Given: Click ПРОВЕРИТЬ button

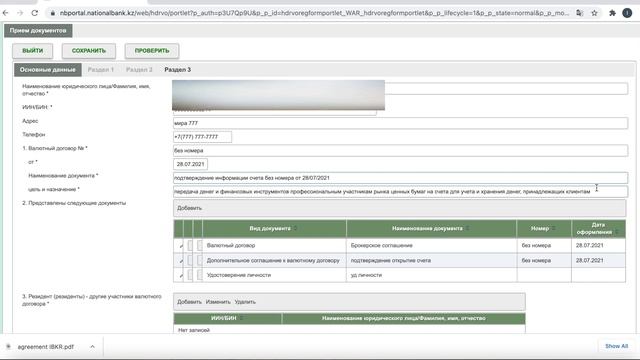Looking at the screenshot, I should tap(152, 51).
